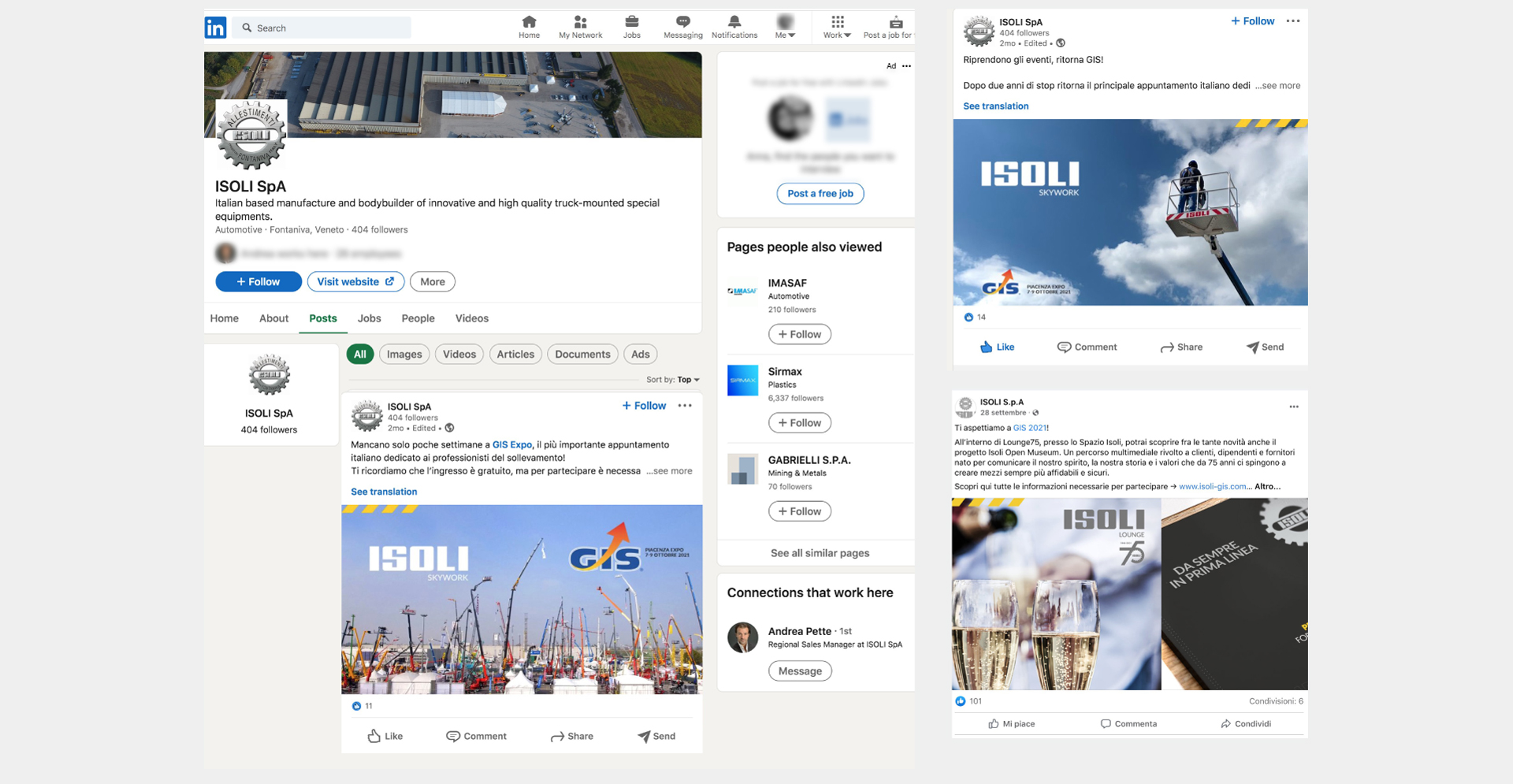
Task: Open three-dot menu on Riprendono gli eventi post
Action: point(1293,21)
